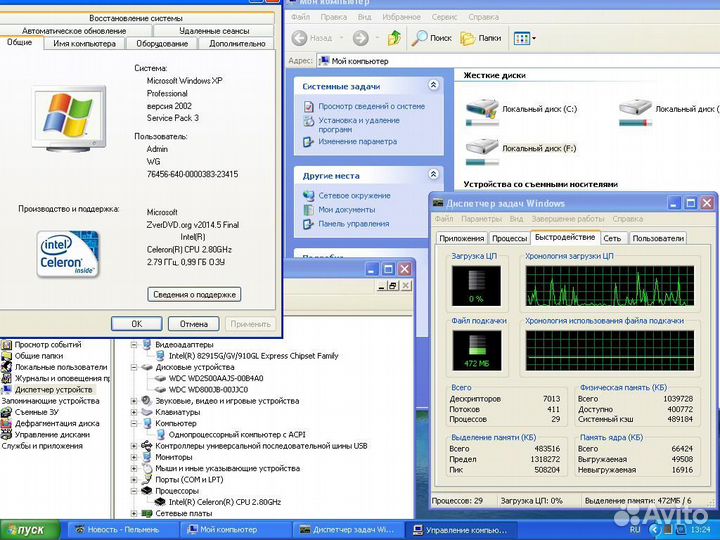
Task: Click Установка и удаление программ link
Action: coord(359,124)
